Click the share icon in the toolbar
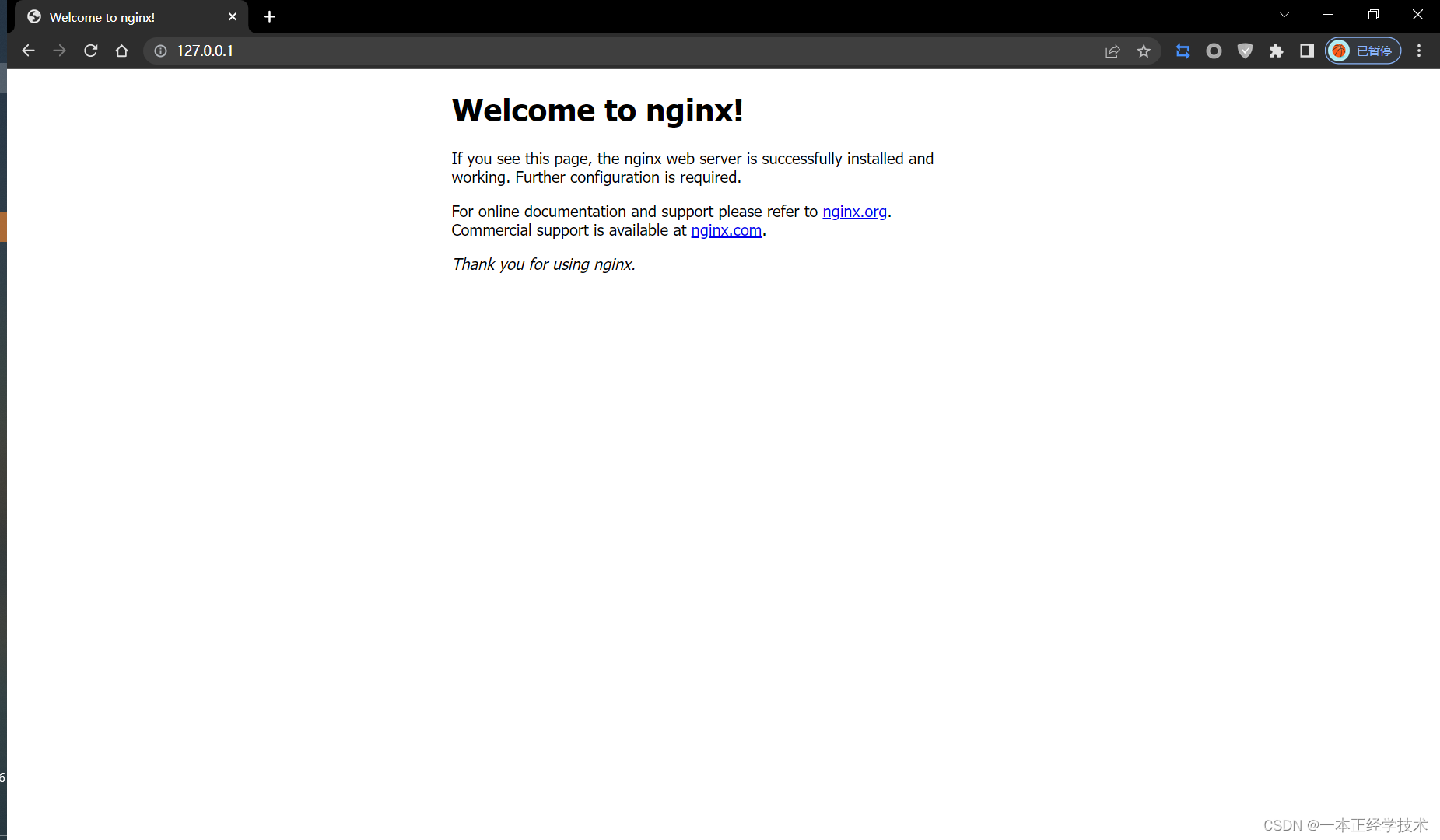Viewport: 1440px width, 840px height. [x=1112, y=51]
